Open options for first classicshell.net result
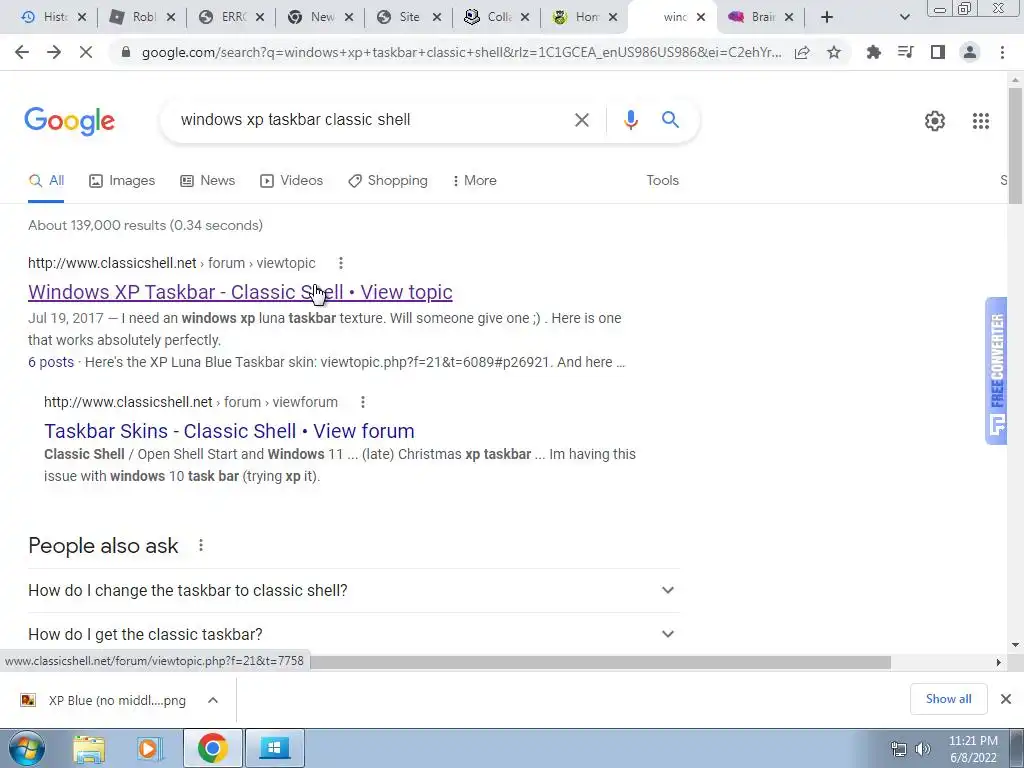This screenshot has width=1024, height=768. tap(340, 263)
